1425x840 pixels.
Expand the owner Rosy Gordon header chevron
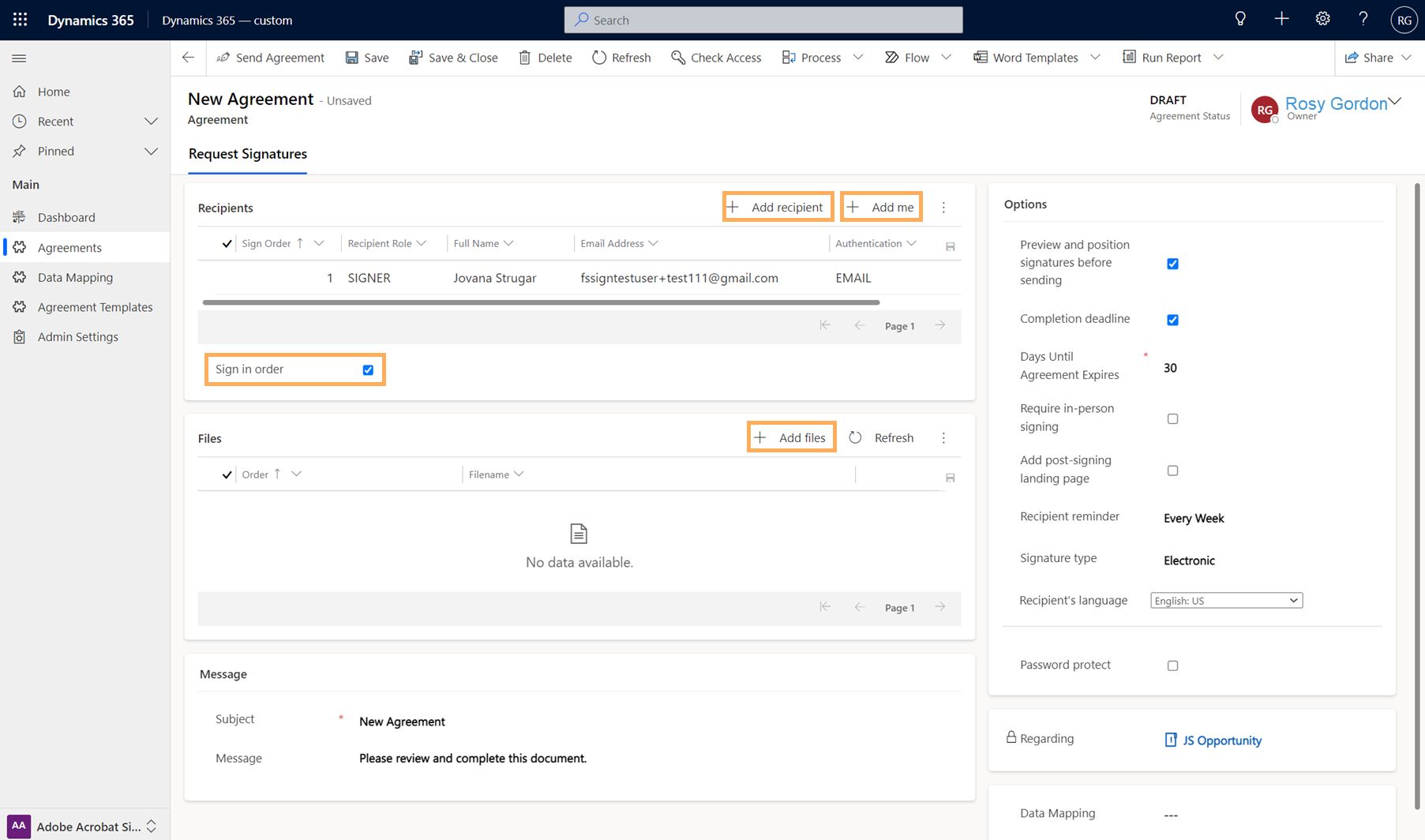click(1395, 102)
